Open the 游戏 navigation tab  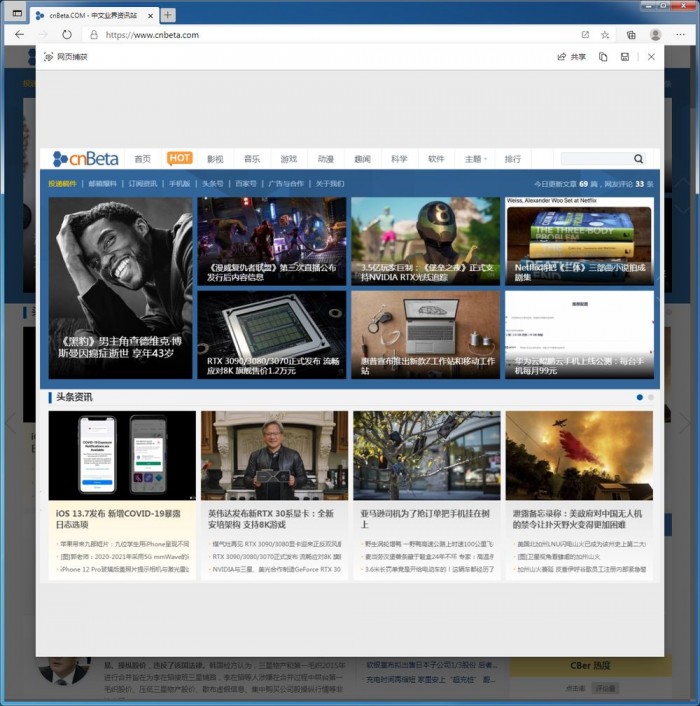click(289, 159)
